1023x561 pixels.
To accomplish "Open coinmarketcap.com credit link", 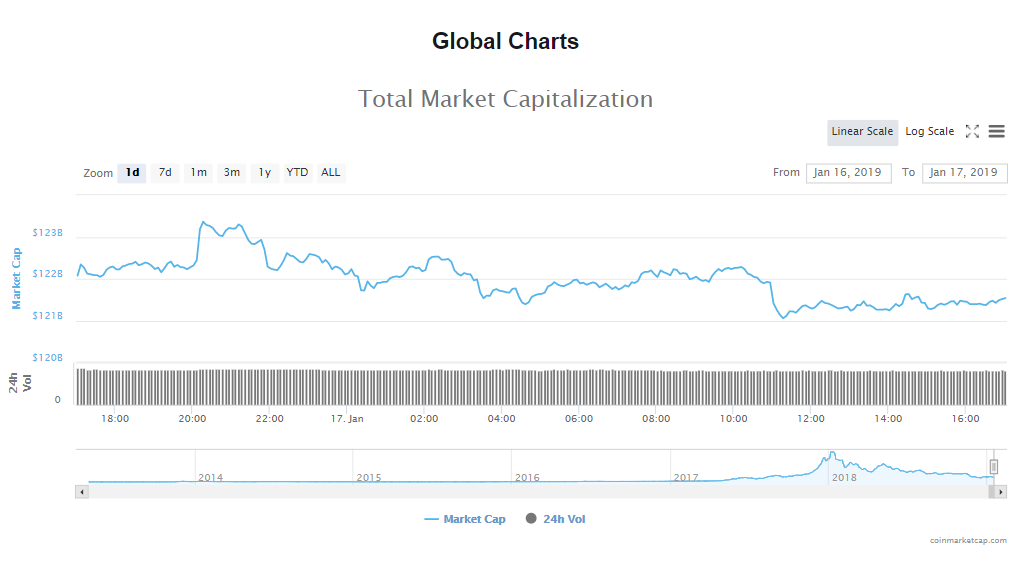I will click(968, 540).
